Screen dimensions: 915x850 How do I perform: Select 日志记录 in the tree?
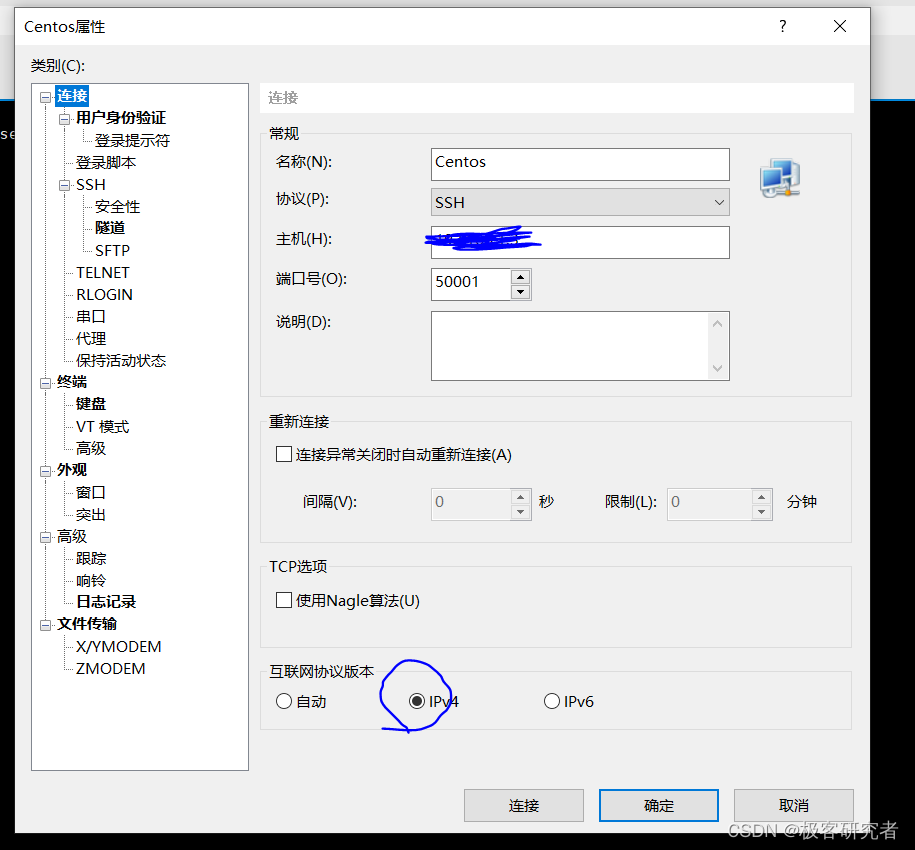click(x=106, y=601)
